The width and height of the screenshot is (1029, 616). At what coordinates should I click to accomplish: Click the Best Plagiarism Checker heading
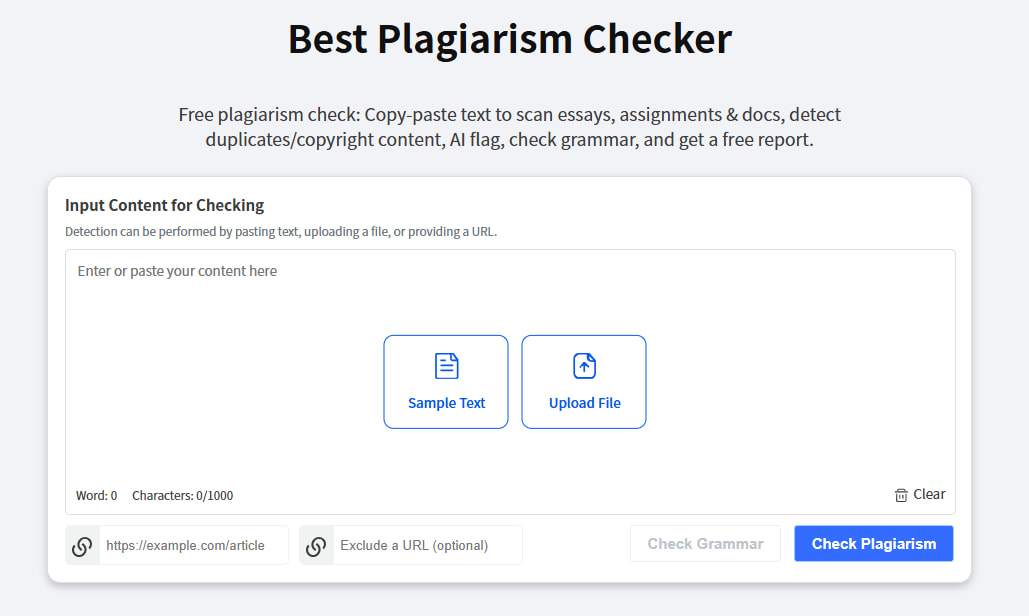[x=509, y=39]
